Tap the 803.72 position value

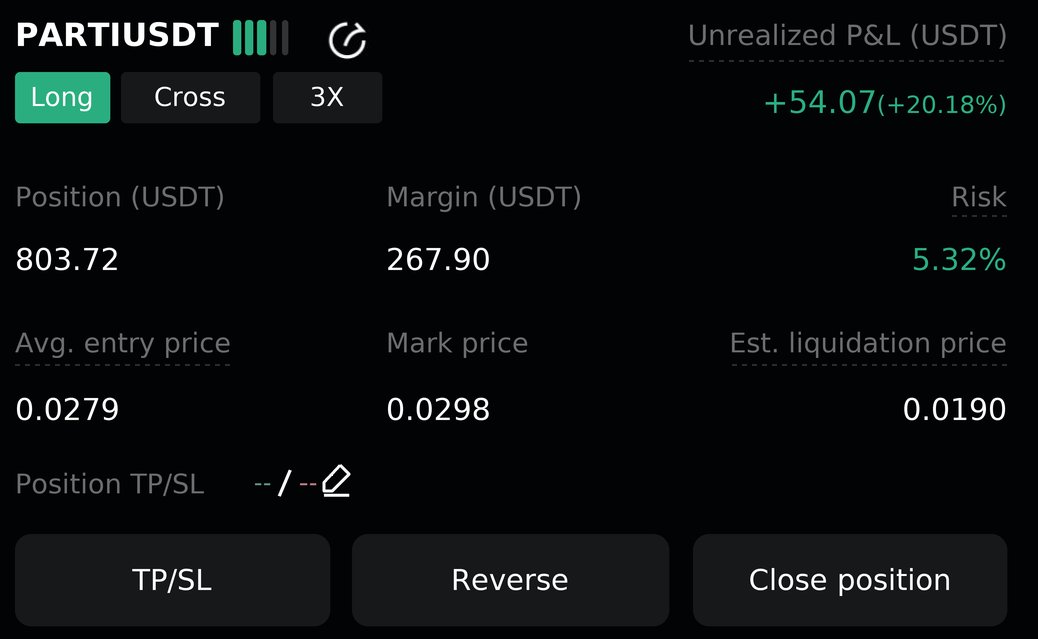[67, 259]
